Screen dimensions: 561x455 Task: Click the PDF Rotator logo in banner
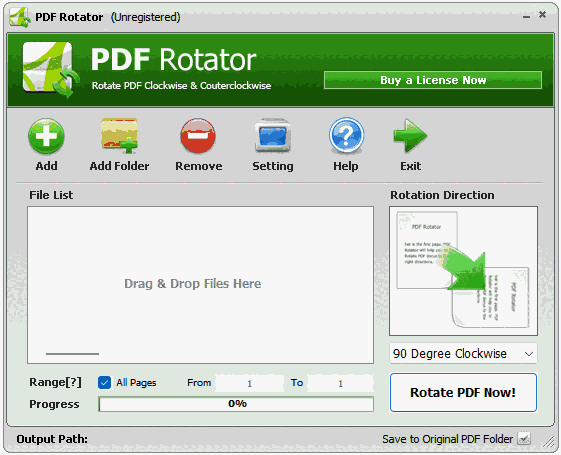click(51, 70)
